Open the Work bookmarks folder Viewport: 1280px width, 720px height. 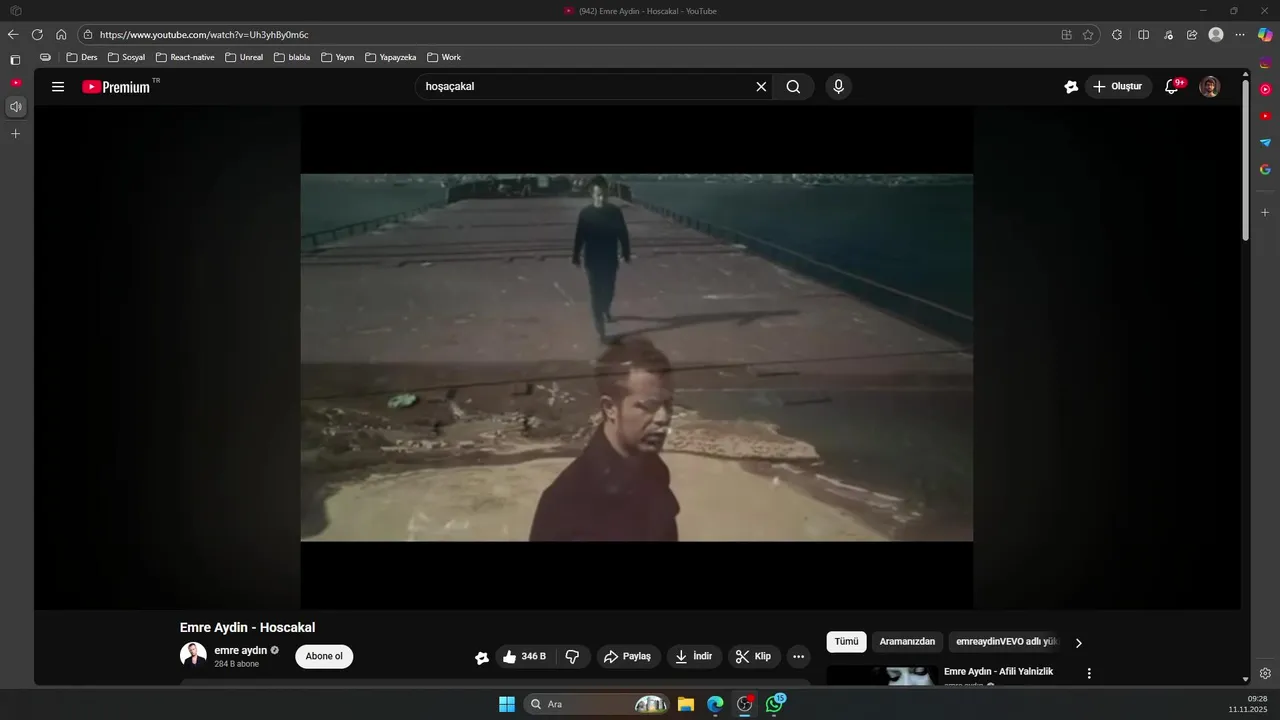tap(444, 57)
